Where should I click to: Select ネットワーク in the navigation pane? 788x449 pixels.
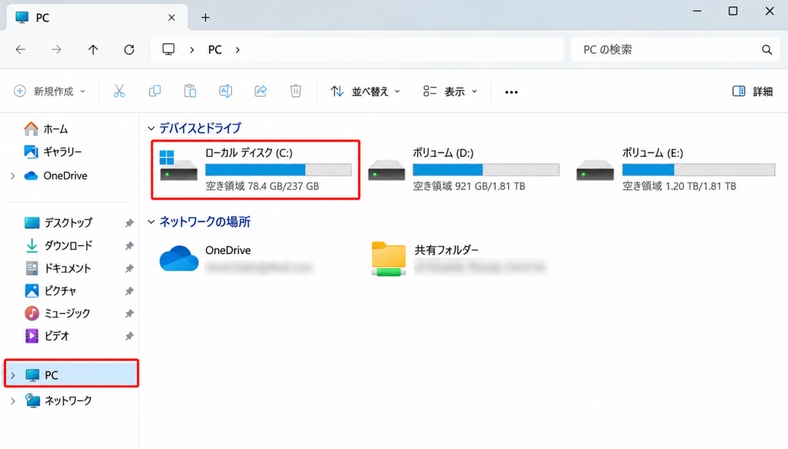click(59, 400)
